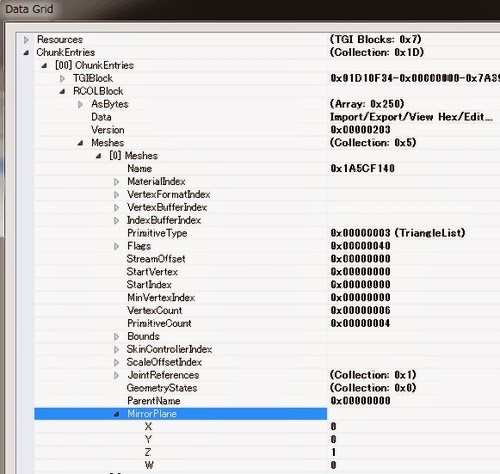Collapse the [00] ChunkEntries node
Viewport: 500px width, 474px height.
click(44, 66)
